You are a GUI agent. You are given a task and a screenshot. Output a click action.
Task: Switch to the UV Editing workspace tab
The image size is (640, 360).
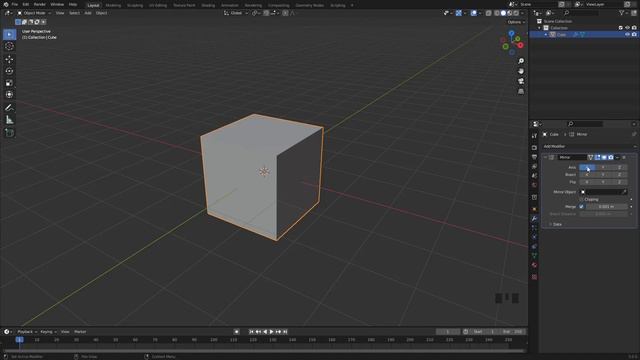158,5
